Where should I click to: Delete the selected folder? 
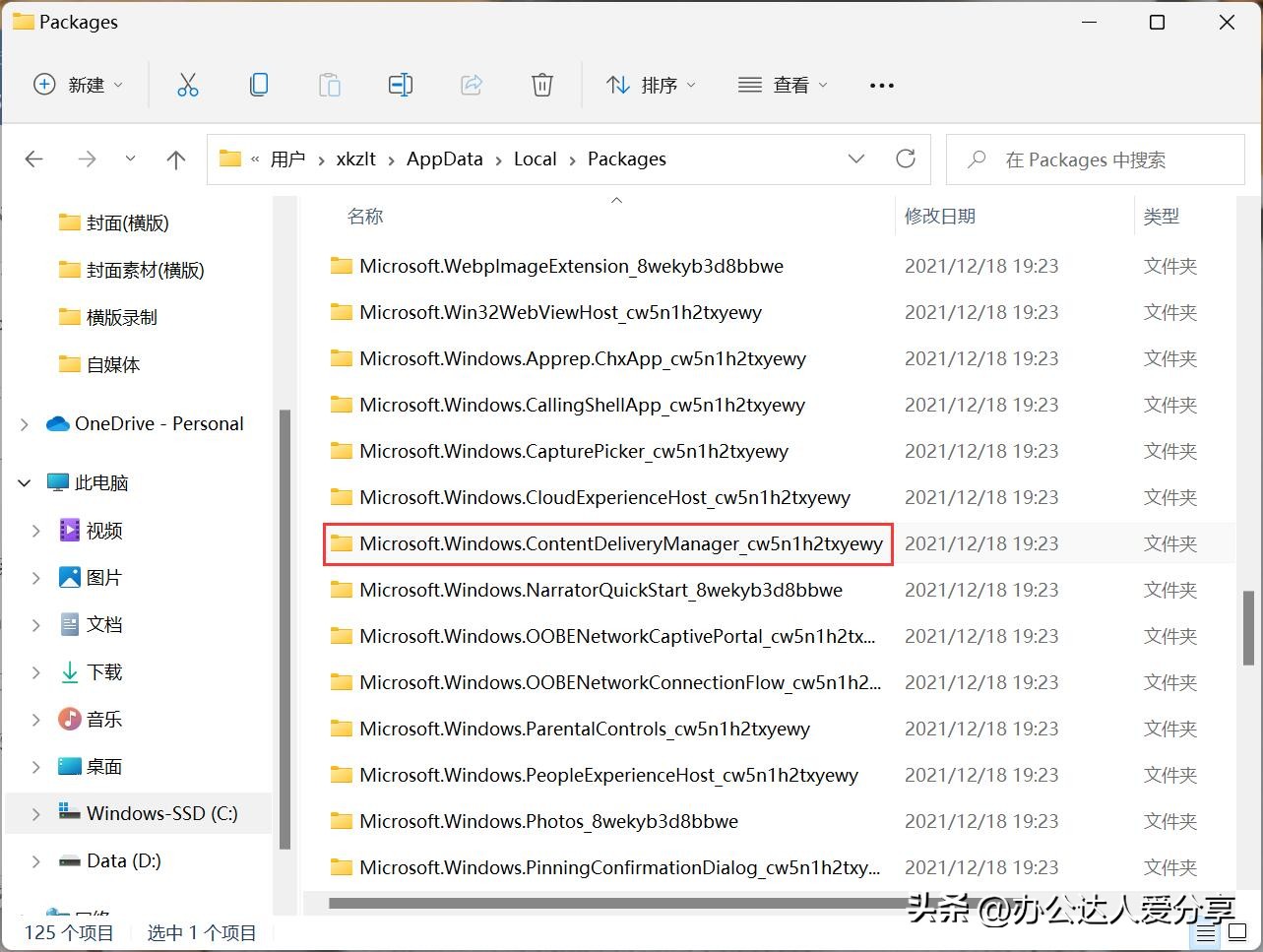[x=542, y=85]
